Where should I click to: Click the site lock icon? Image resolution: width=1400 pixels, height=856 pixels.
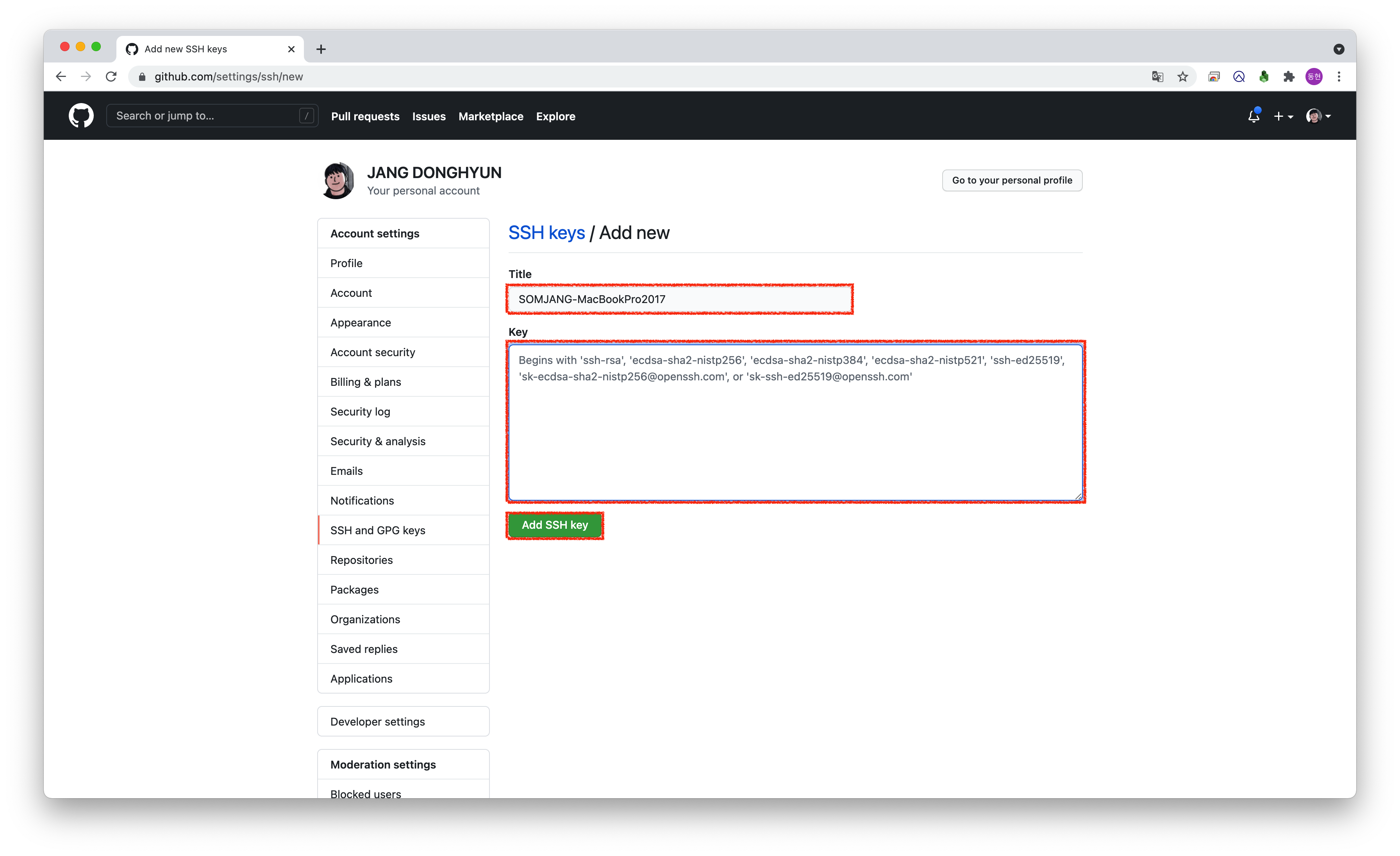142,77
